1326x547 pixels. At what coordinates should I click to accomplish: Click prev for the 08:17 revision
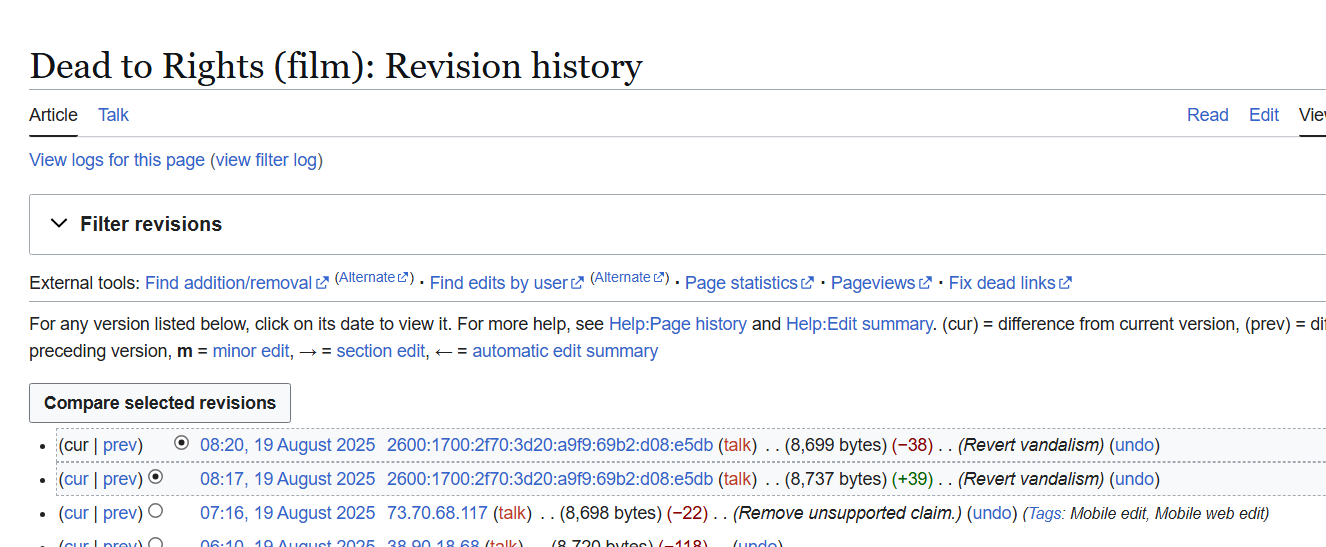(x=120, y=479)
